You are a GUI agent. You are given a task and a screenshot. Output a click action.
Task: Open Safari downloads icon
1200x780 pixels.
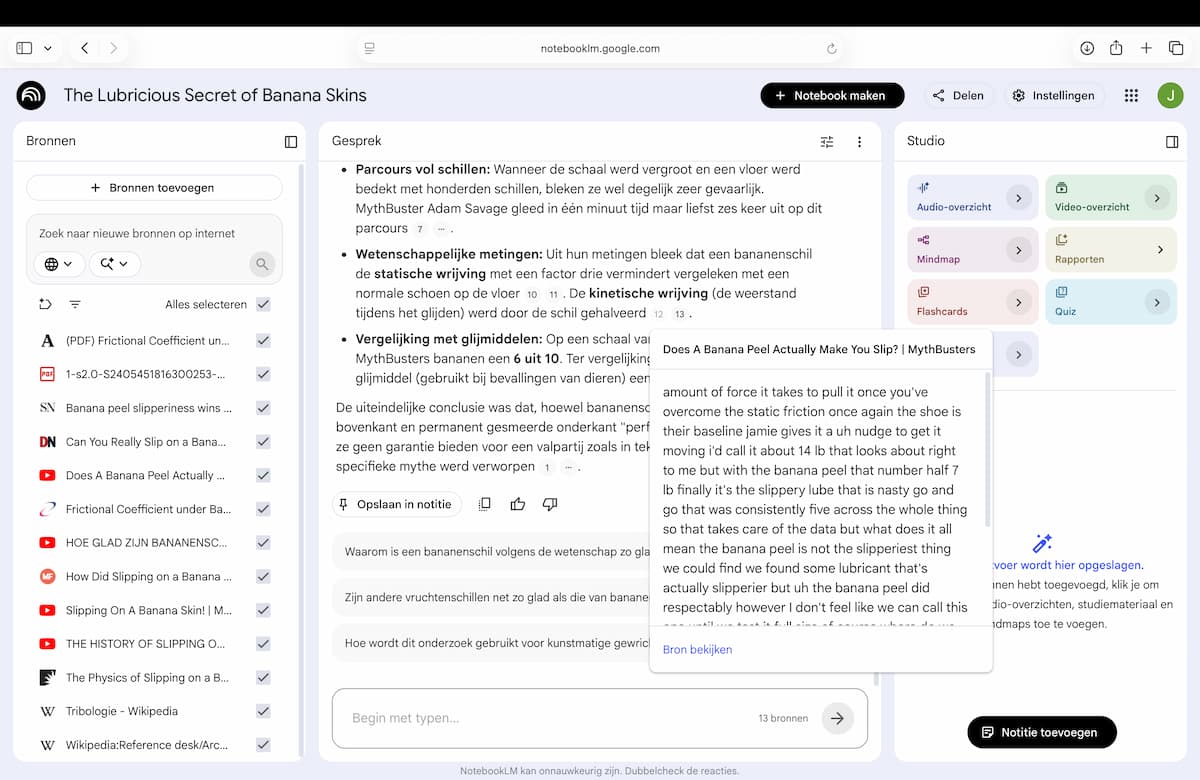point(1087,48)
